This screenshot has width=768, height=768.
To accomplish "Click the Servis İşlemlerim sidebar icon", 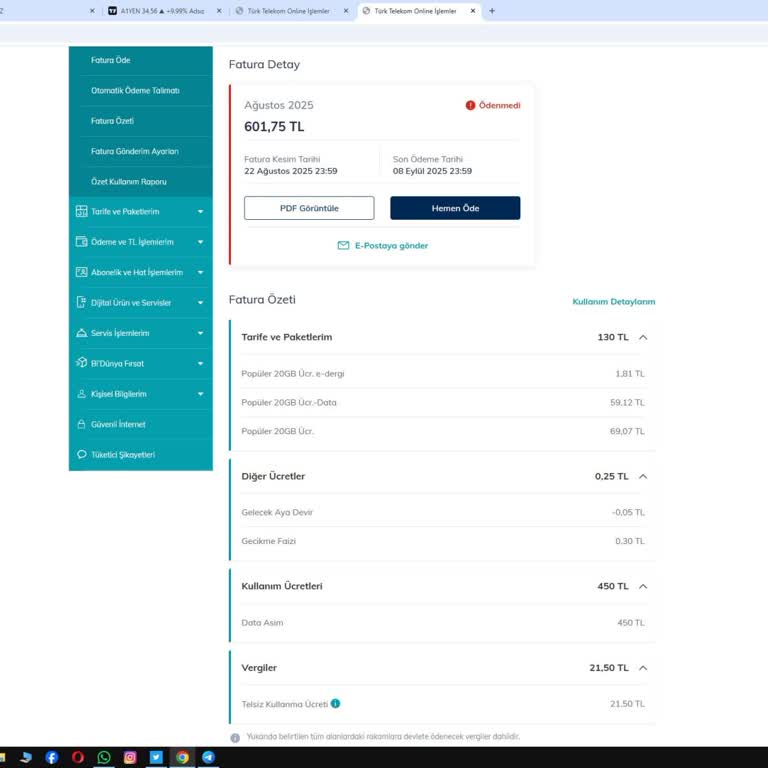I will 81,333.
